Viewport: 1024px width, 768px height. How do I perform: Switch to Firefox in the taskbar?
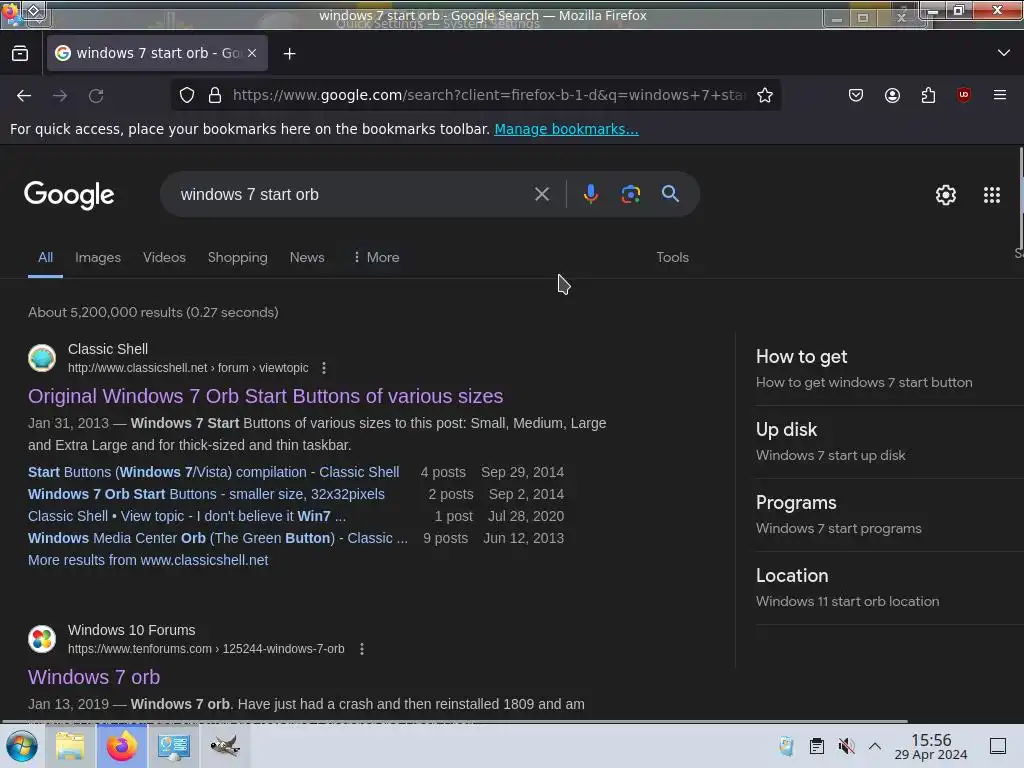tap(122, 746)
